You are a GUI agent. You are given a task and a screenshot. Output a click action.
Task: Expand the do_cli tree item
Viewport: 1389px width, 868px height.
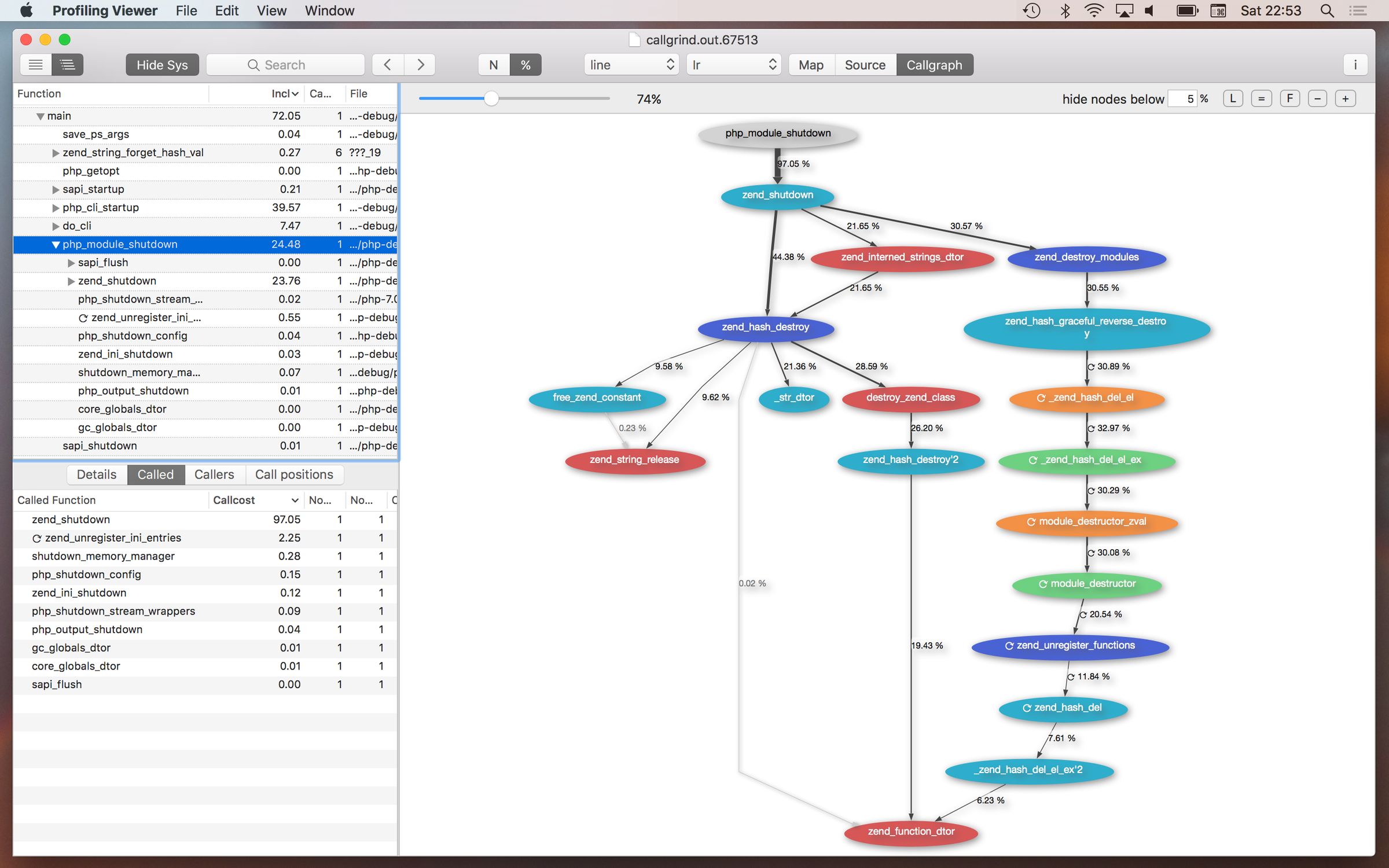[56, 226]
